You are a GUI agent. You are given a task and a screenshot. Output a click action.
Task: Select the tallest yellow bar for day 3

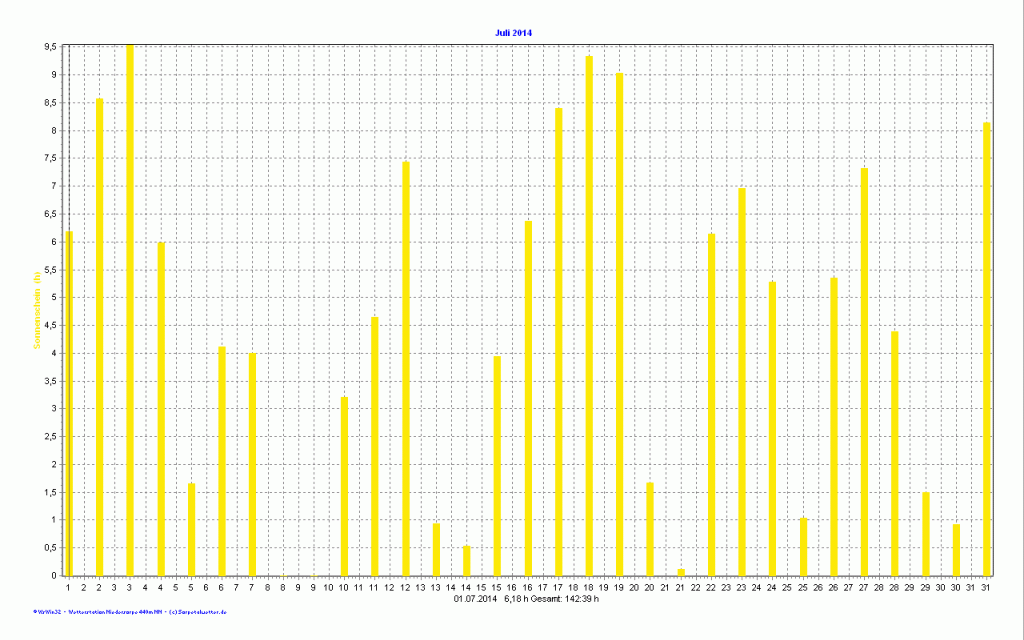[x=130, y=310]
